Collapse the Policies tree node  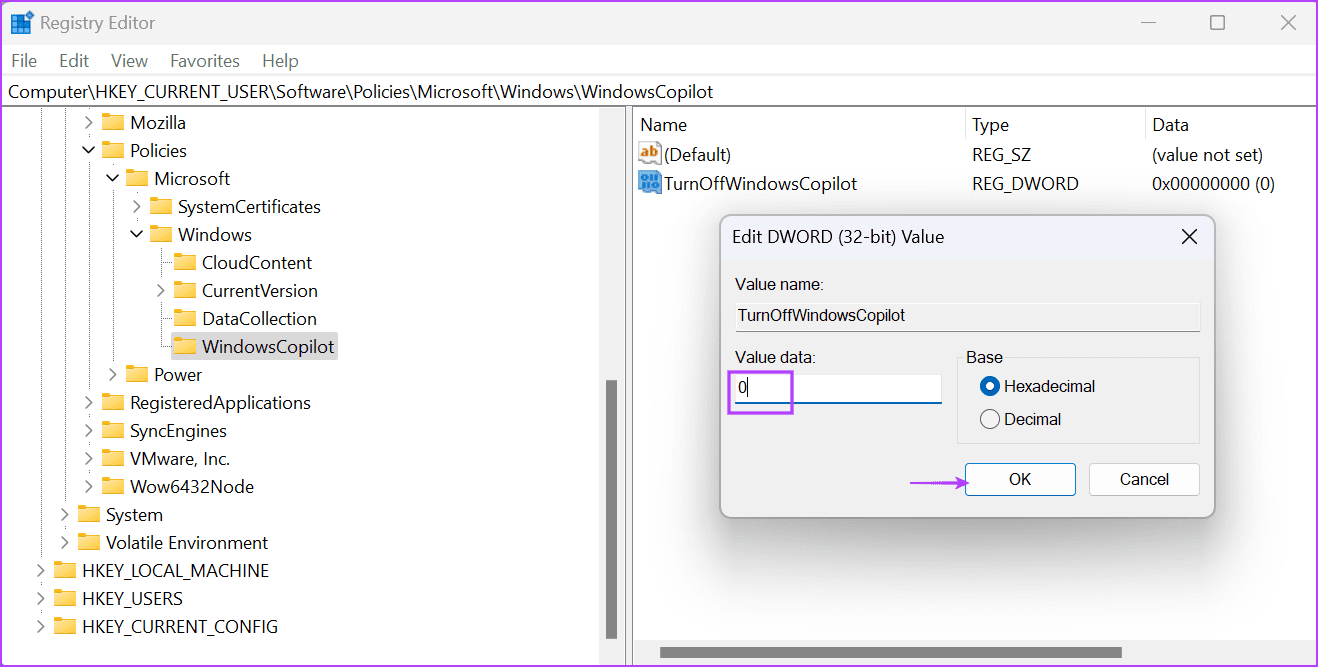point(89,151)
